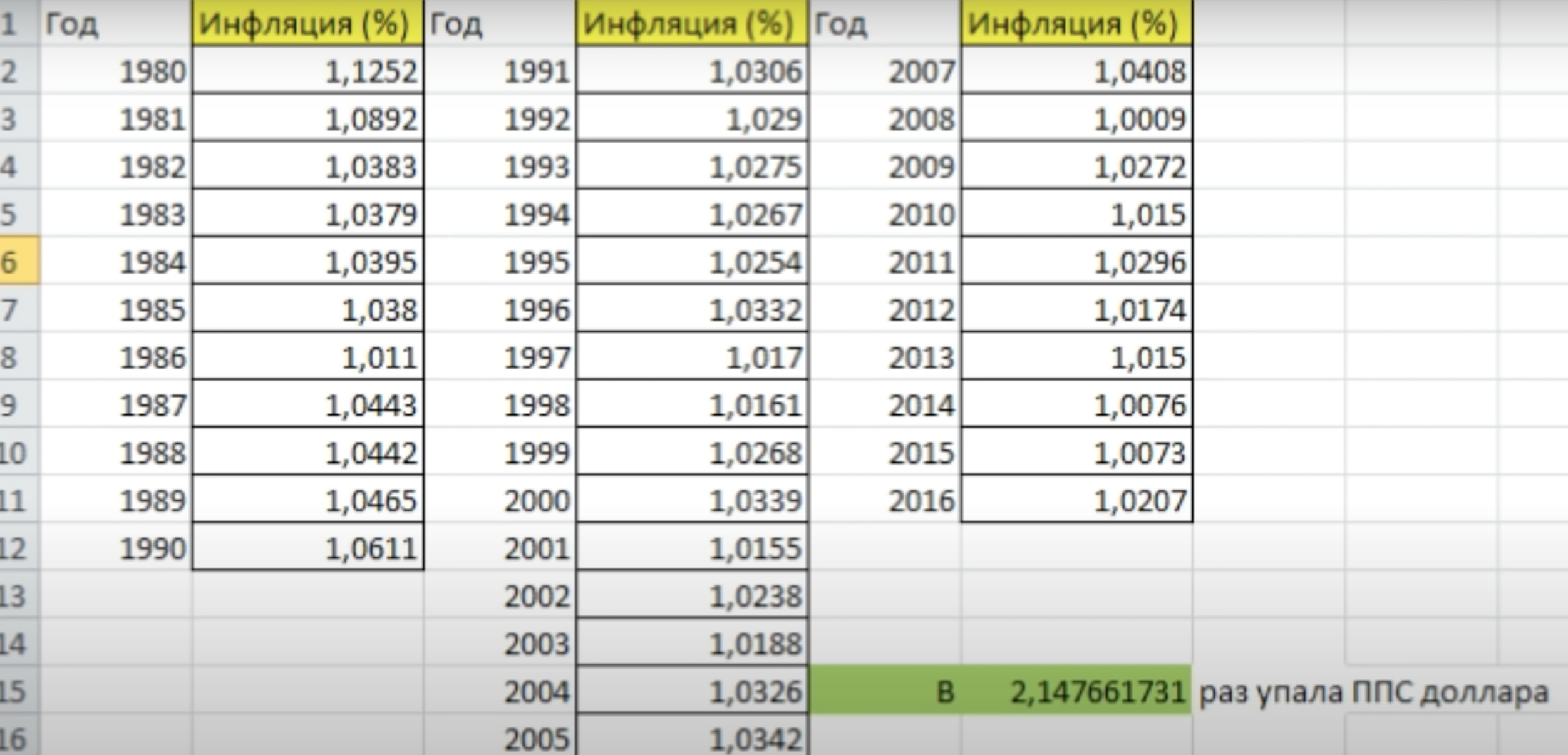This screenshot has height=755, width=1568.
Task: Select the year cell 2008
Action: click(885, 118)
